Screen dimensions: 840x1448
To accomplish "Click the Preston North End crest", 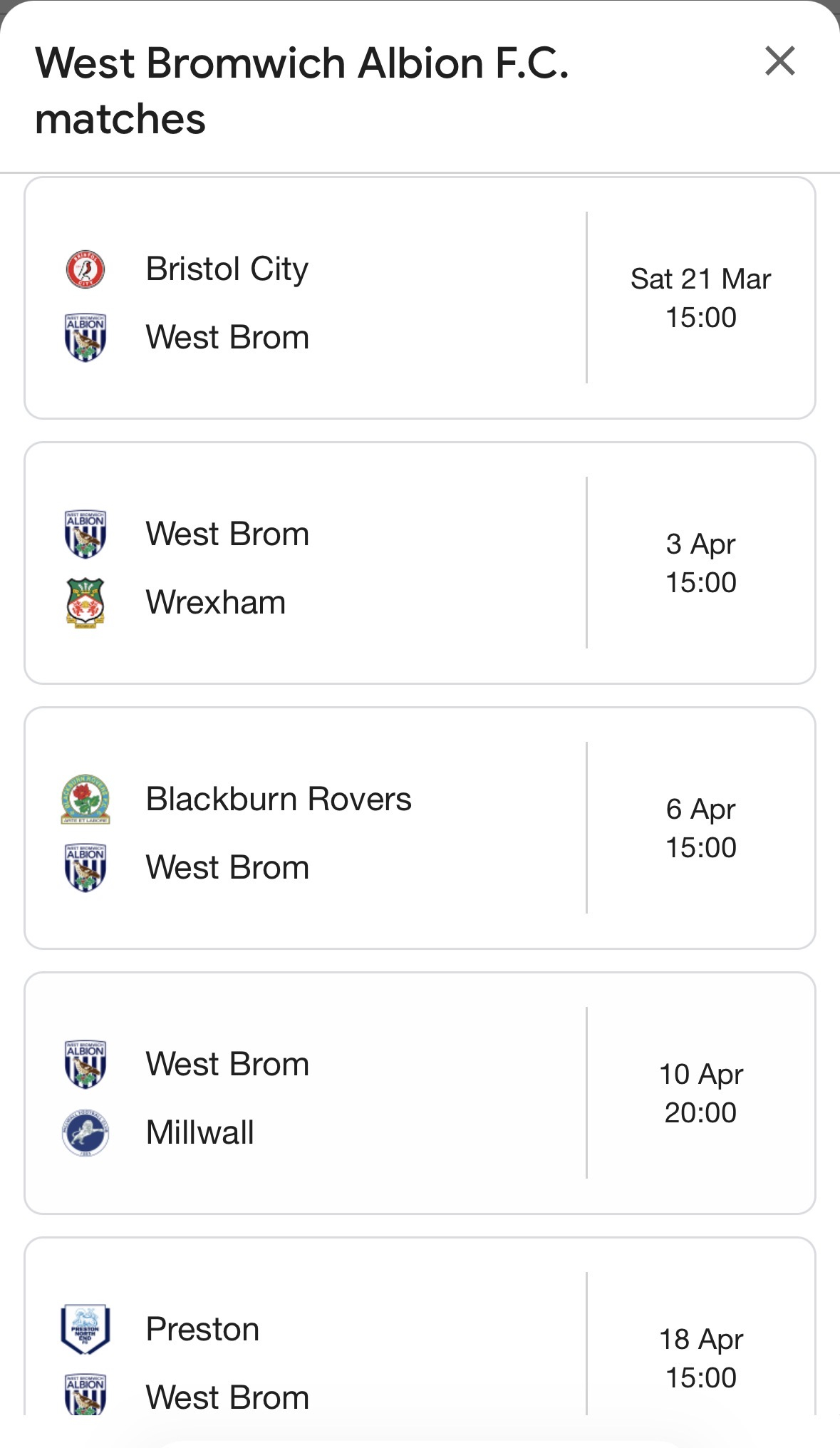I will click(85, 1329).
